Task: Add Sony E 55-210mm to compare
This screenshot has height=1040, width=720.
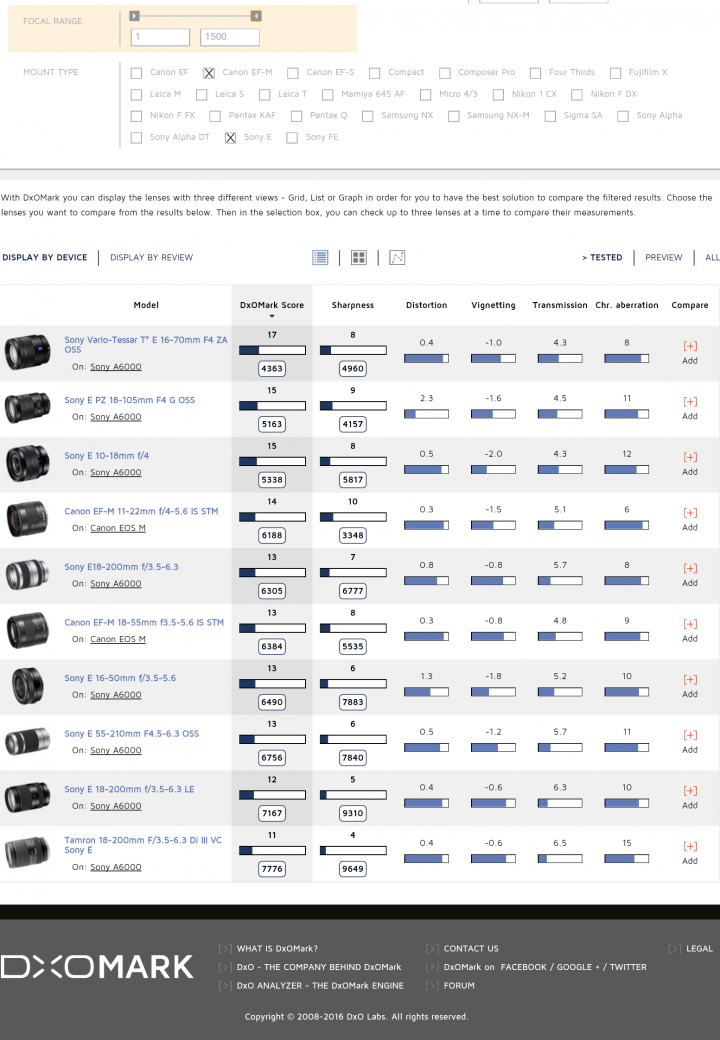Action: point(690,742)
